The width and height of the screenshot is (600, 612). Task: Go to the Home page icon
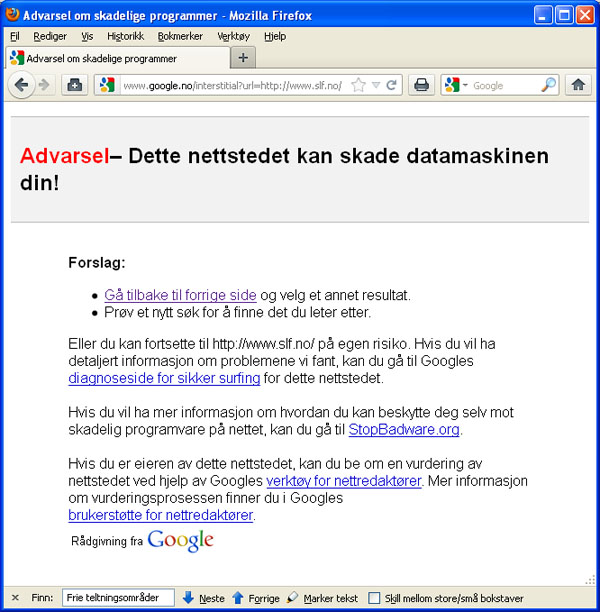click(578, 85)
